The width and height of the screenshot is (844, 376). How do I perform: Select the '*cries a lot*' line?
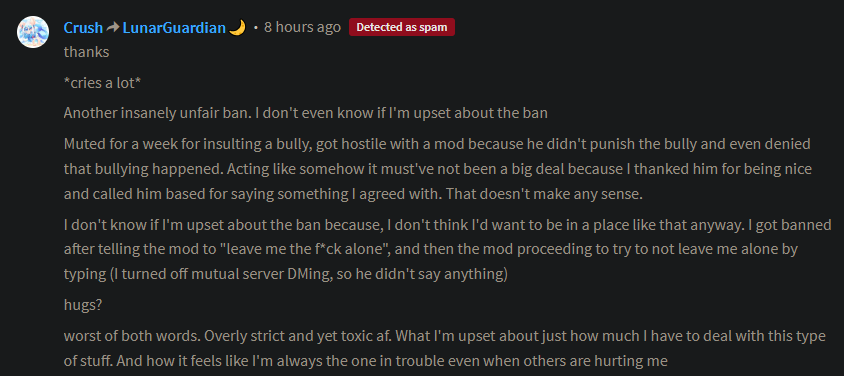(x=102, y=83)
